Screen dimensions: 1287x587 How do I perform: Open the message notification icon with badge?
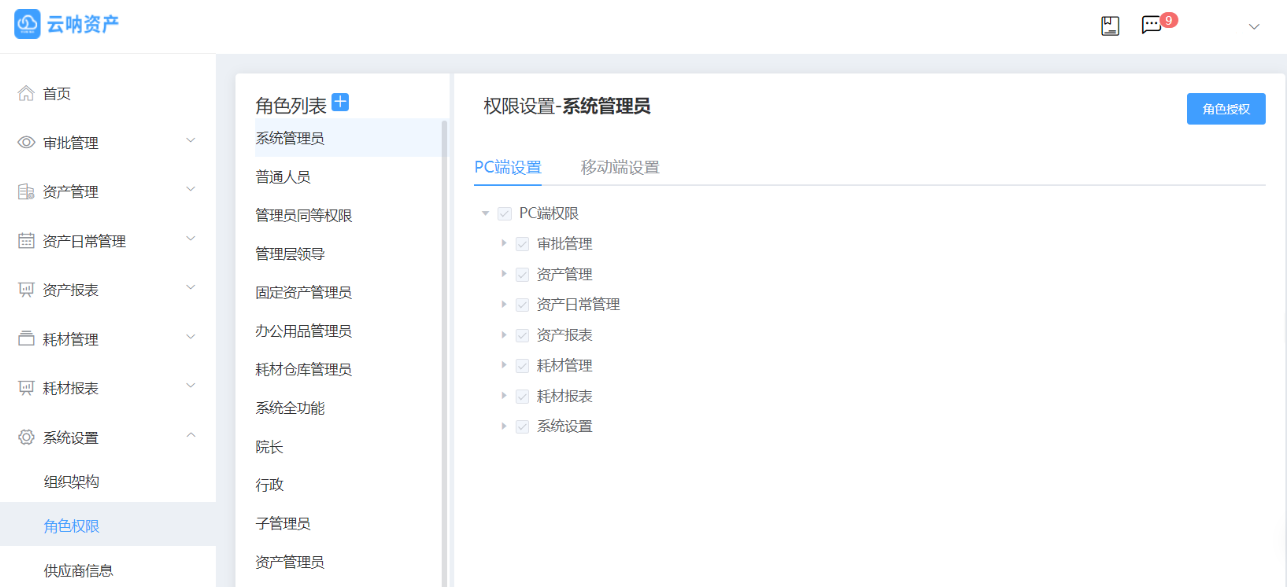[x=1152, y=26]
